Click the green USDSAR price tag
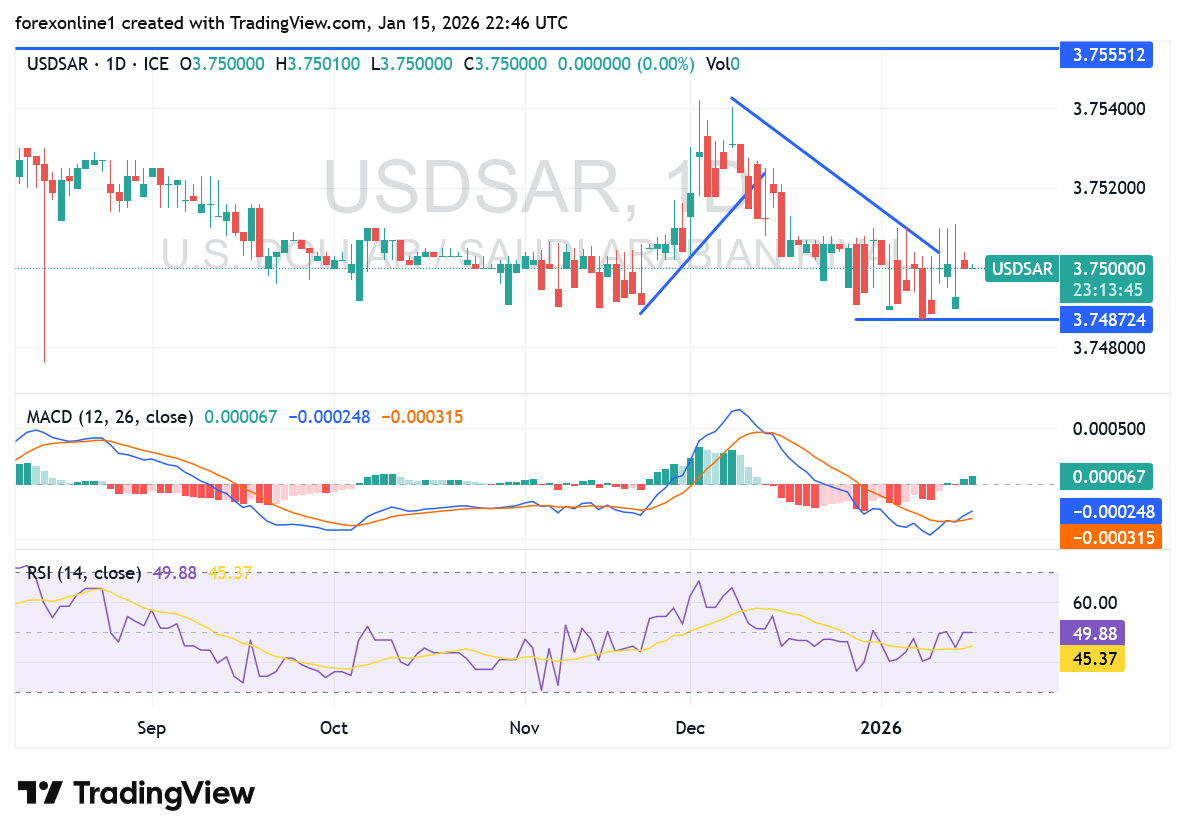The image size is (1185, 838). 1021,268
